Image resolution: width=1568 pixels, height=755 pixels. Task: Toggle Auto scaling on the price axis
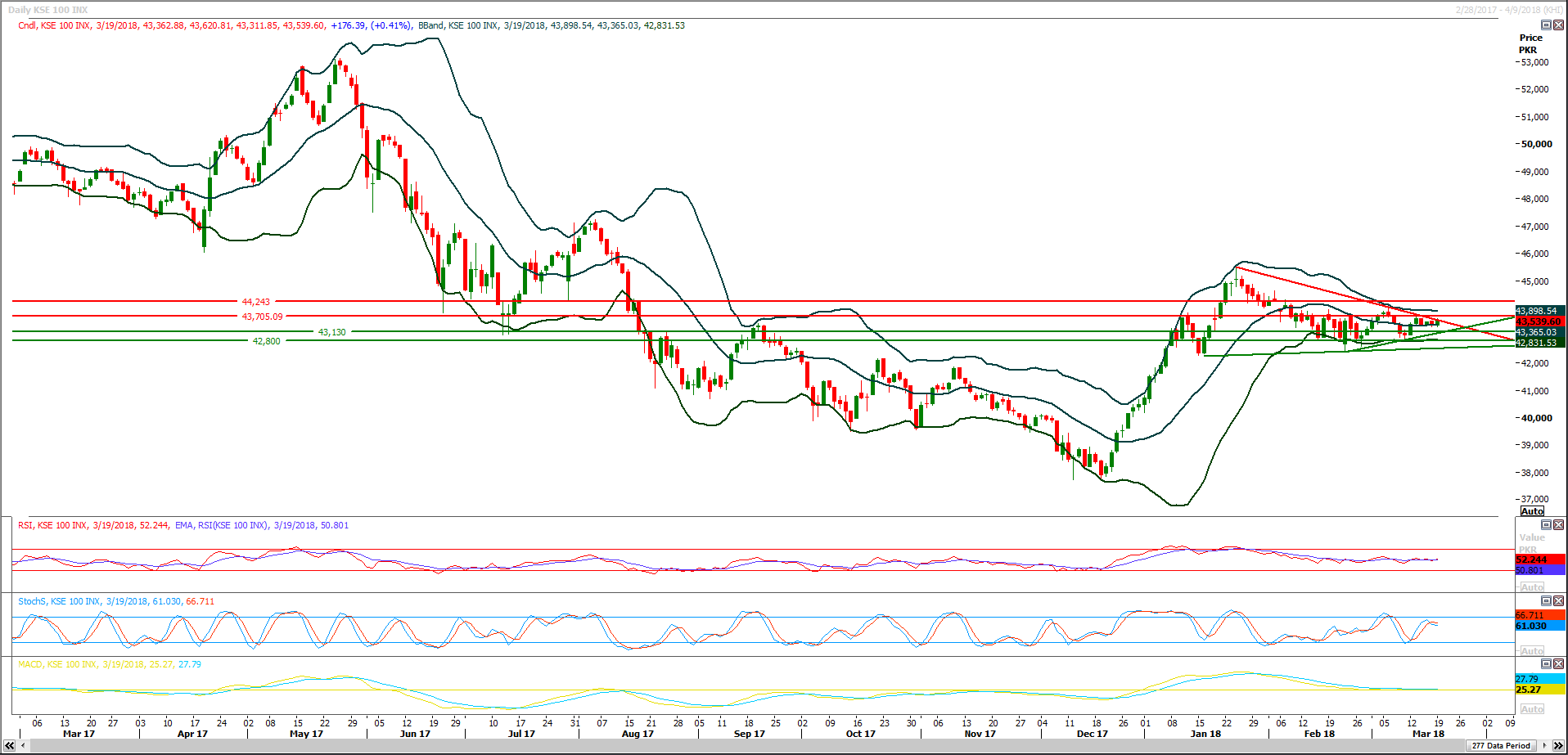(1532, 511)
